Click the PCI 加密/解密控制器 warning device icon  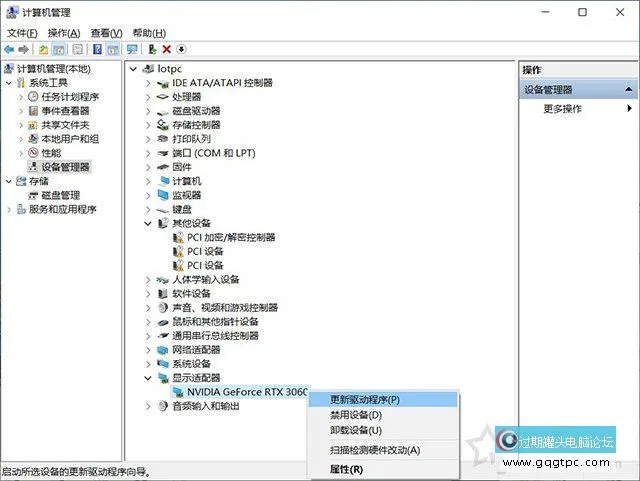178,237
